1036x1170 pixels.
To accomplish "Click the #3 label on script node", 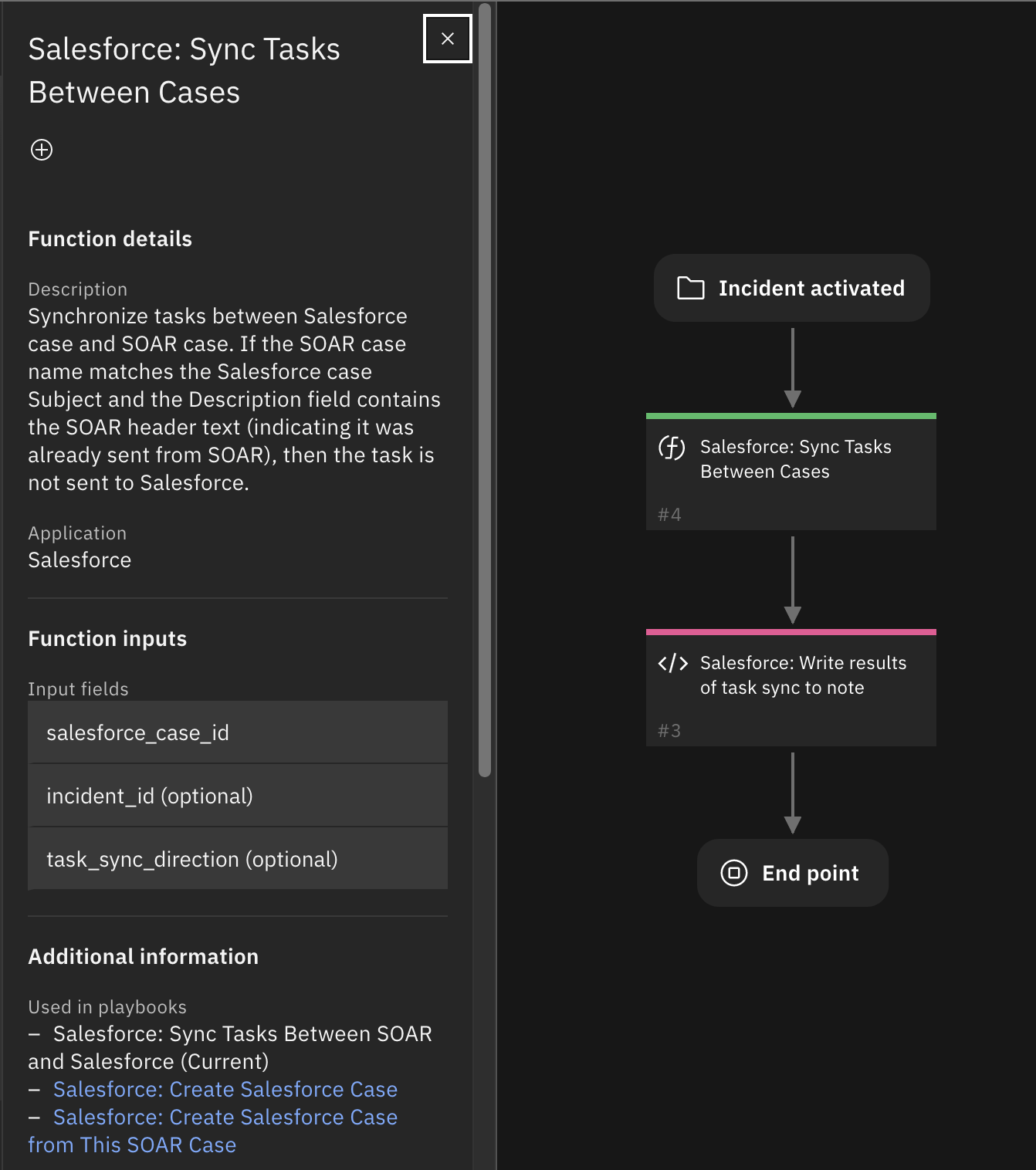I will (x=669, y=731).
